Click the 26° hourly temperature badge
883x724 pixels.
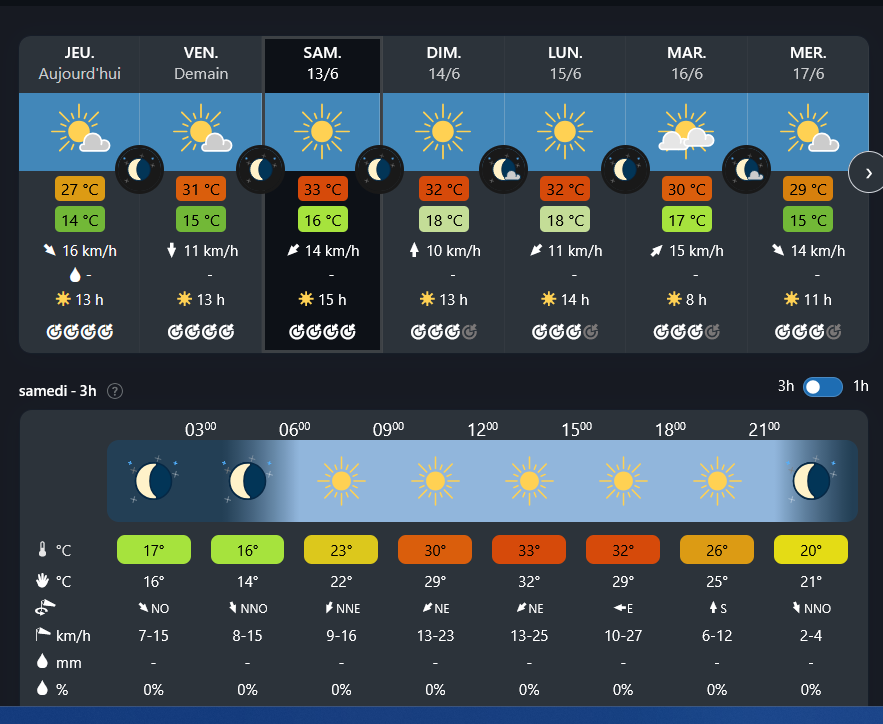point(717,549)
